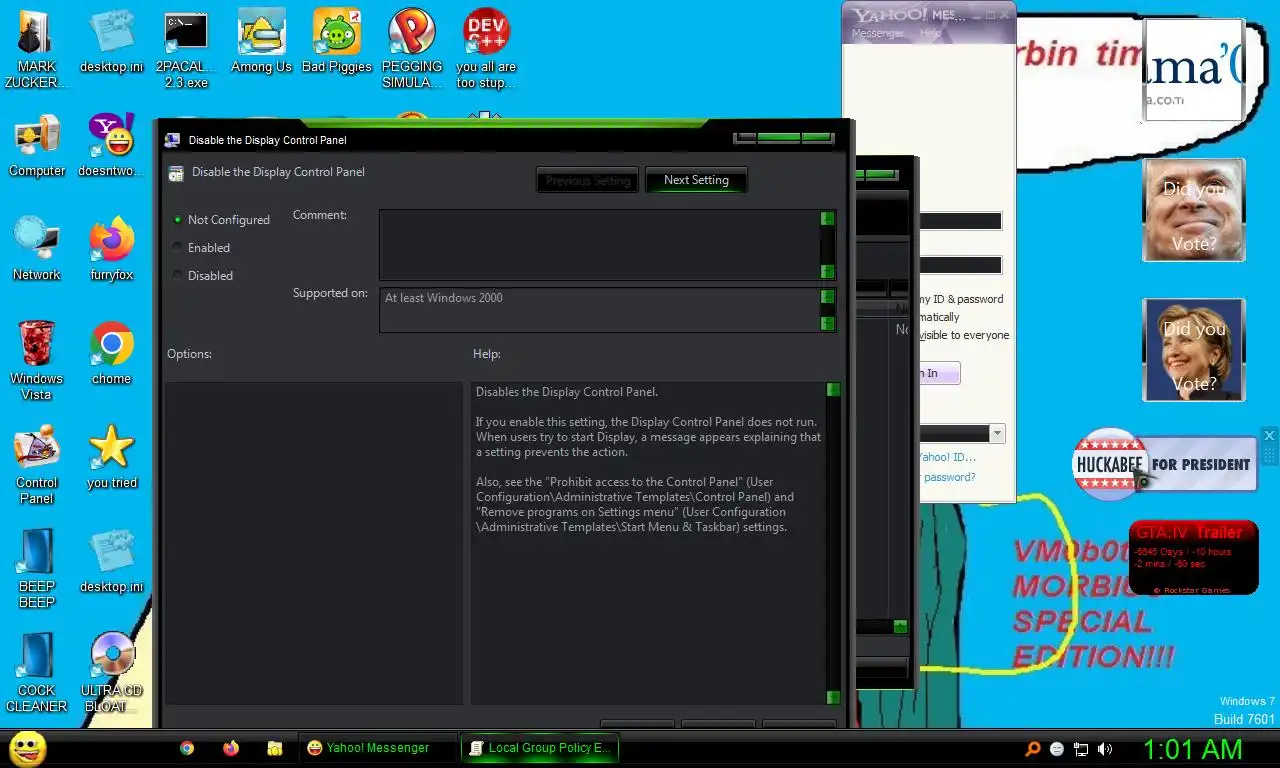Launch the 'chome' Chrome shortcut
Viewport: 1280px width, 768px height.
[111, 354]
